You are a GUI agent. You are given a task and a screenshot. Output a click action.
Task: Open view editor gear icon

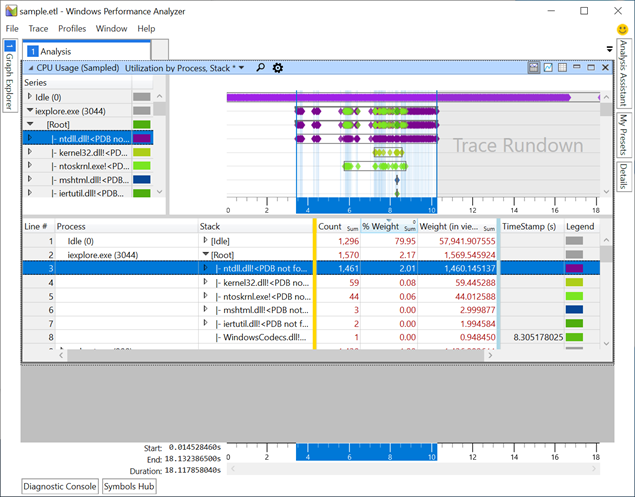(x=278, y=68)
